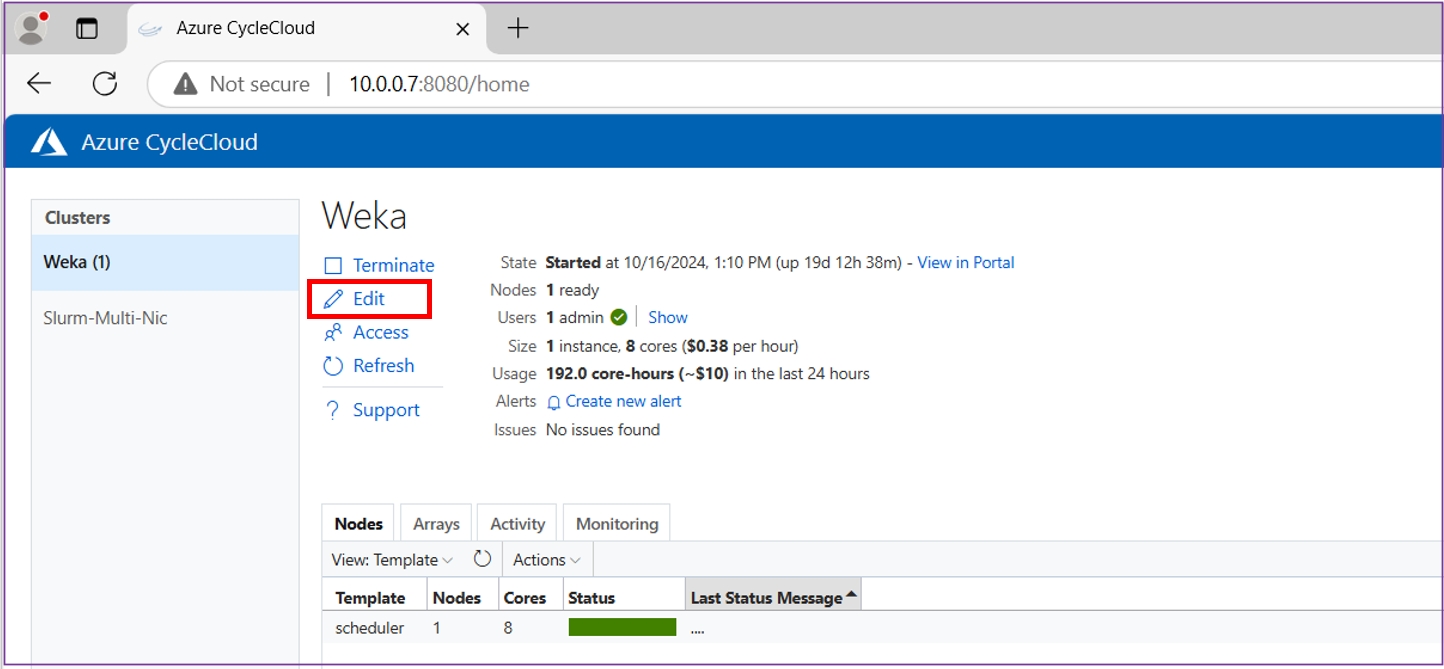The height and width of the screenshot is (669, 1444).
Task: Click the View in Portal link
Action: click(965, 263)
